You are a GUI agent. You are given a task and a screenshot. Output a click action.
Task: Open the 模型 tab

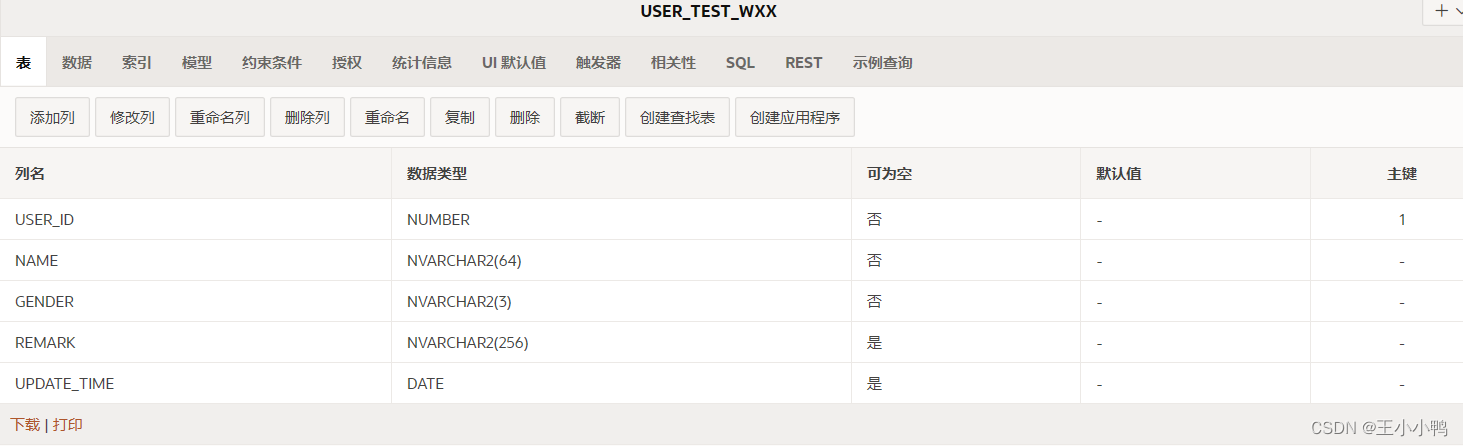pos(197,62)
